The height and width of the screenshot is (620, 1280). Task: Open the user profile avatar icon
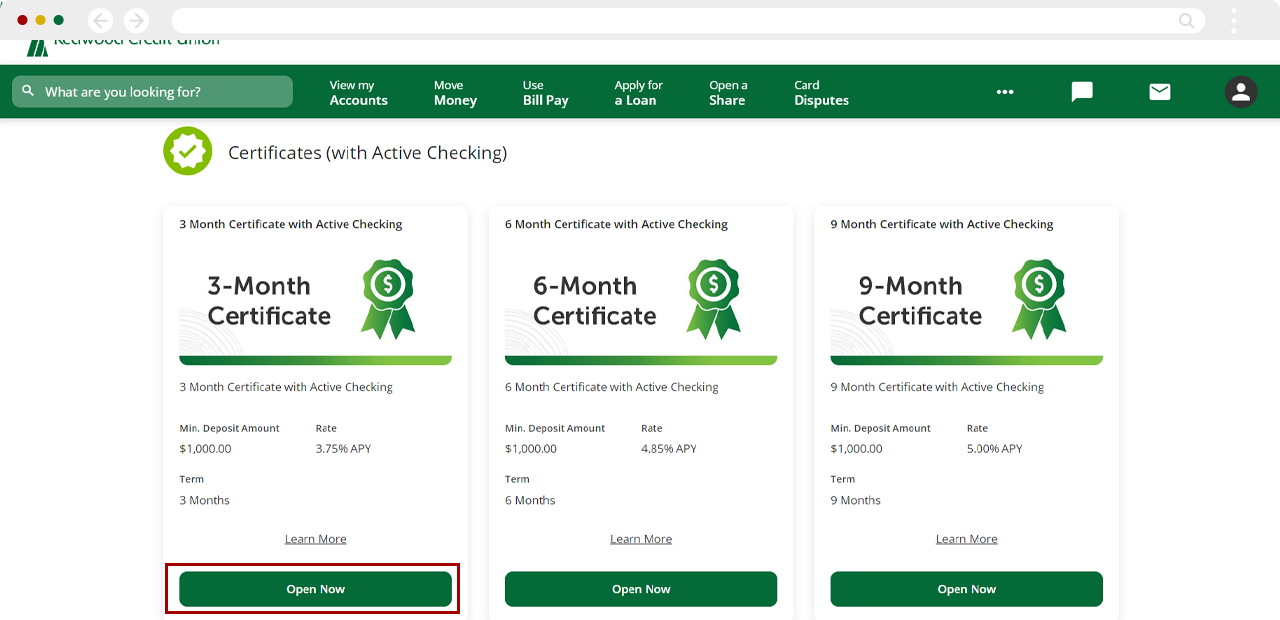click(1241, 92)
